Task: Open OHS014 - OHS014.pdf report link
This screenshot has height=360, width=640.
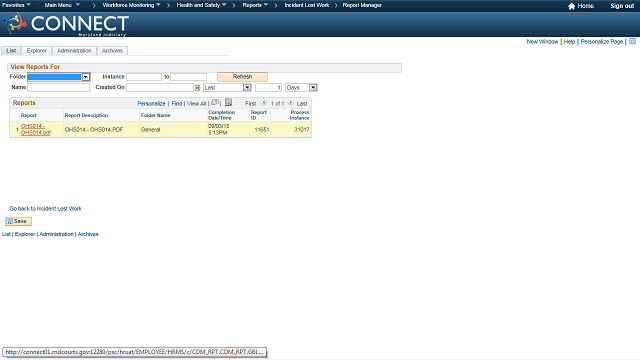Action: (36, 129)
